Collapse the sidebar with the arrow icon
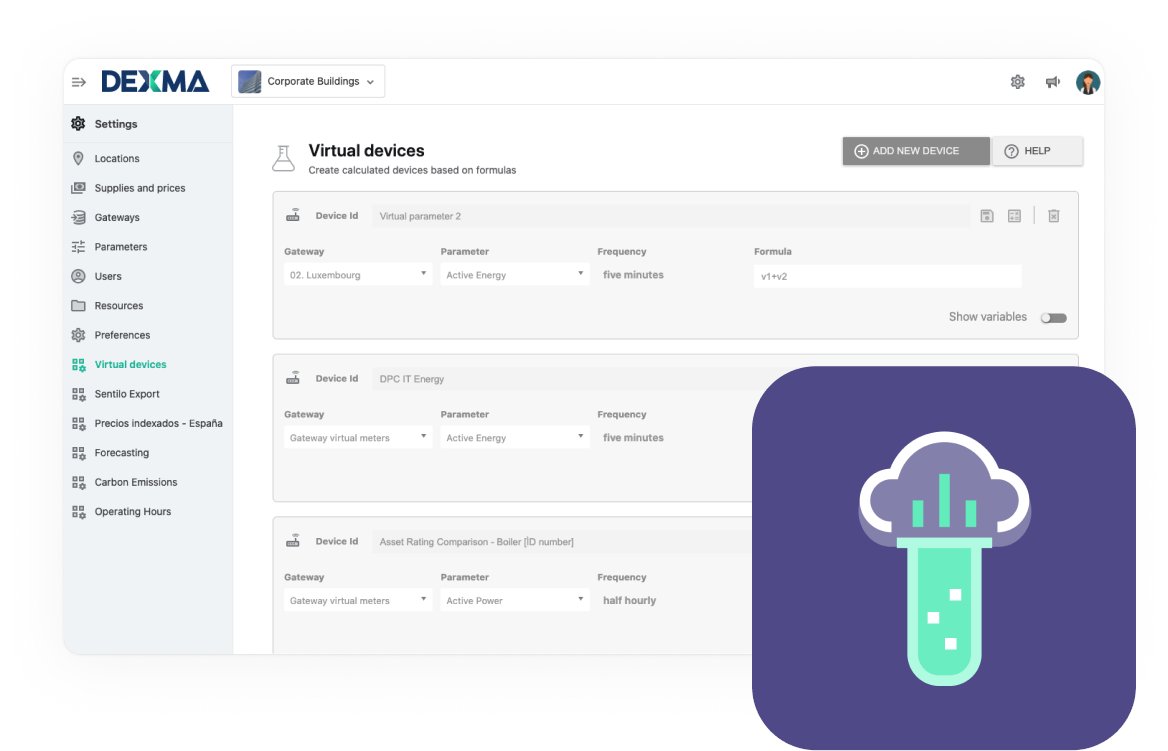The image size is (1168, 751). click(77, 81)
